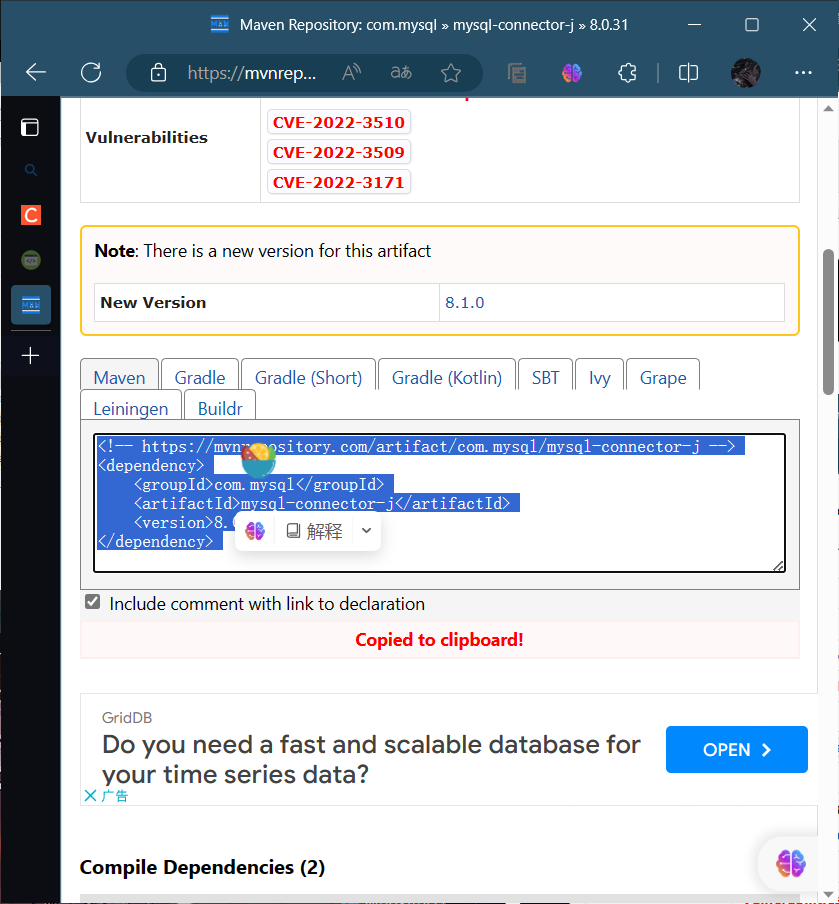Minimize the browser window

click(695, 25)
